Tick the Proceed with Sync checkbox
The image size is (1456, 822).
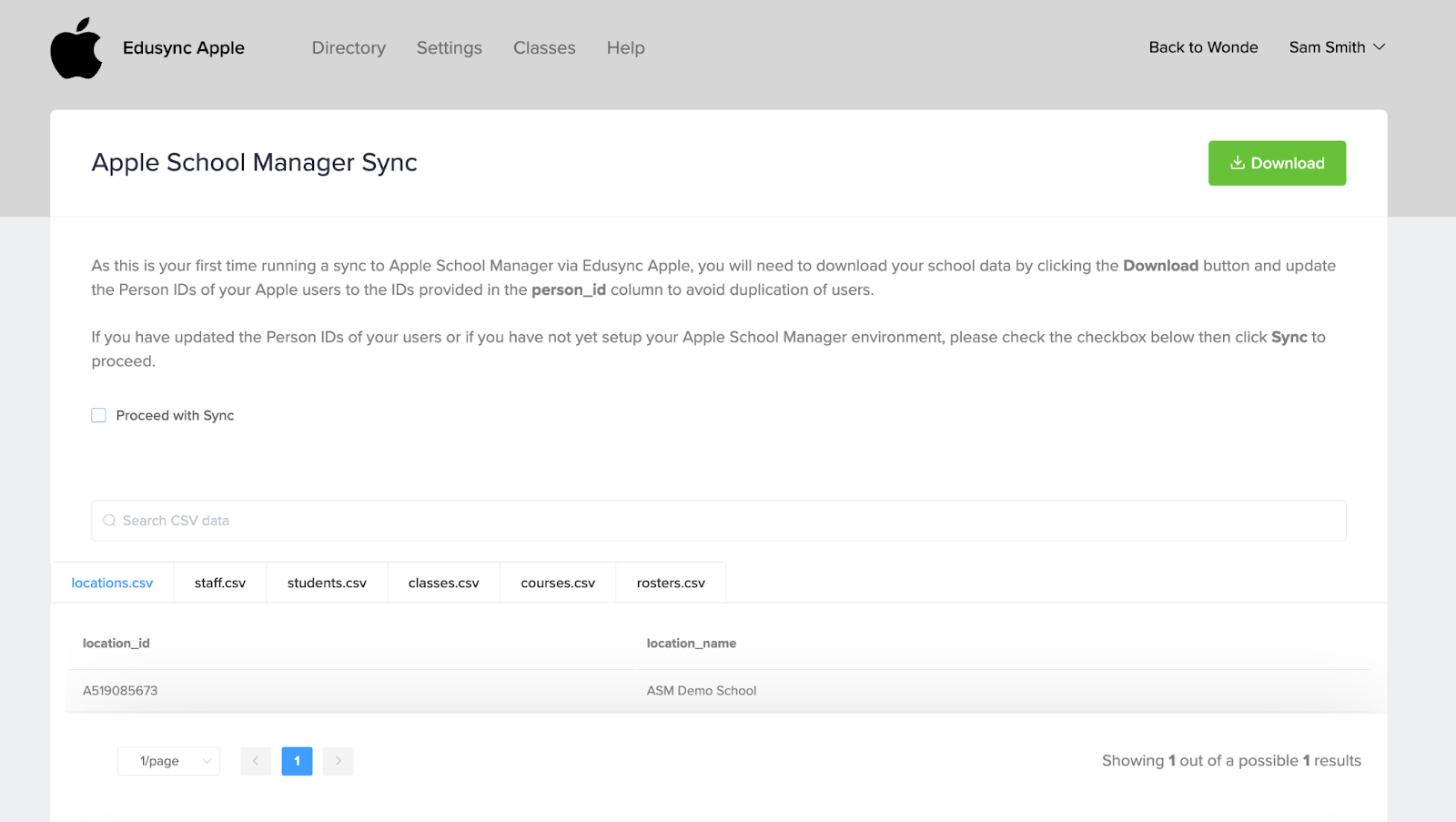tap(99, 415)
